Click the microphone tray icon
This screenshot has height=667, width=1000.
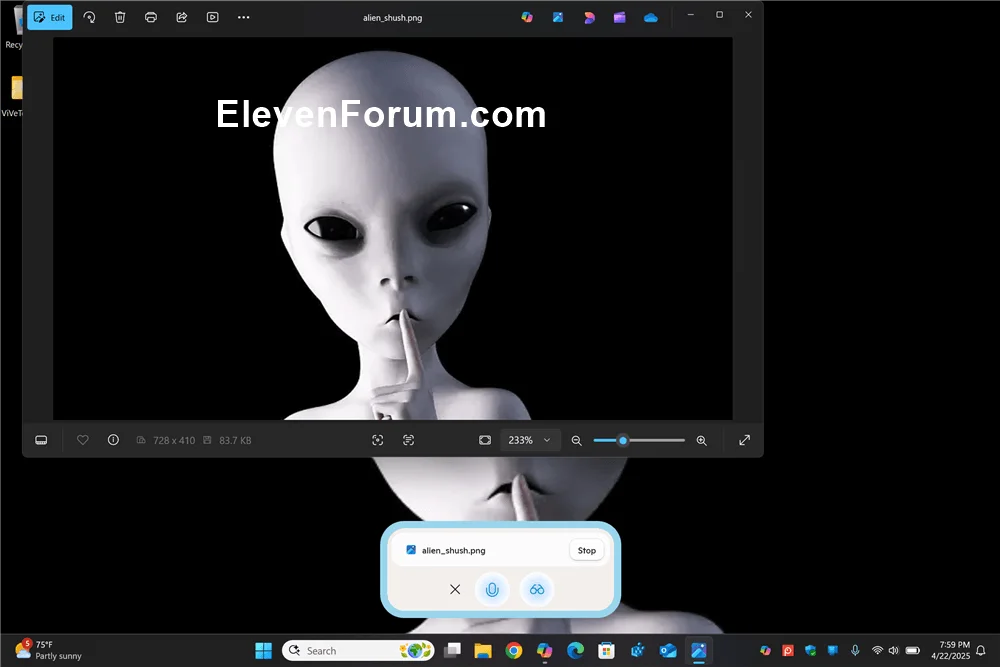[855, 650]
